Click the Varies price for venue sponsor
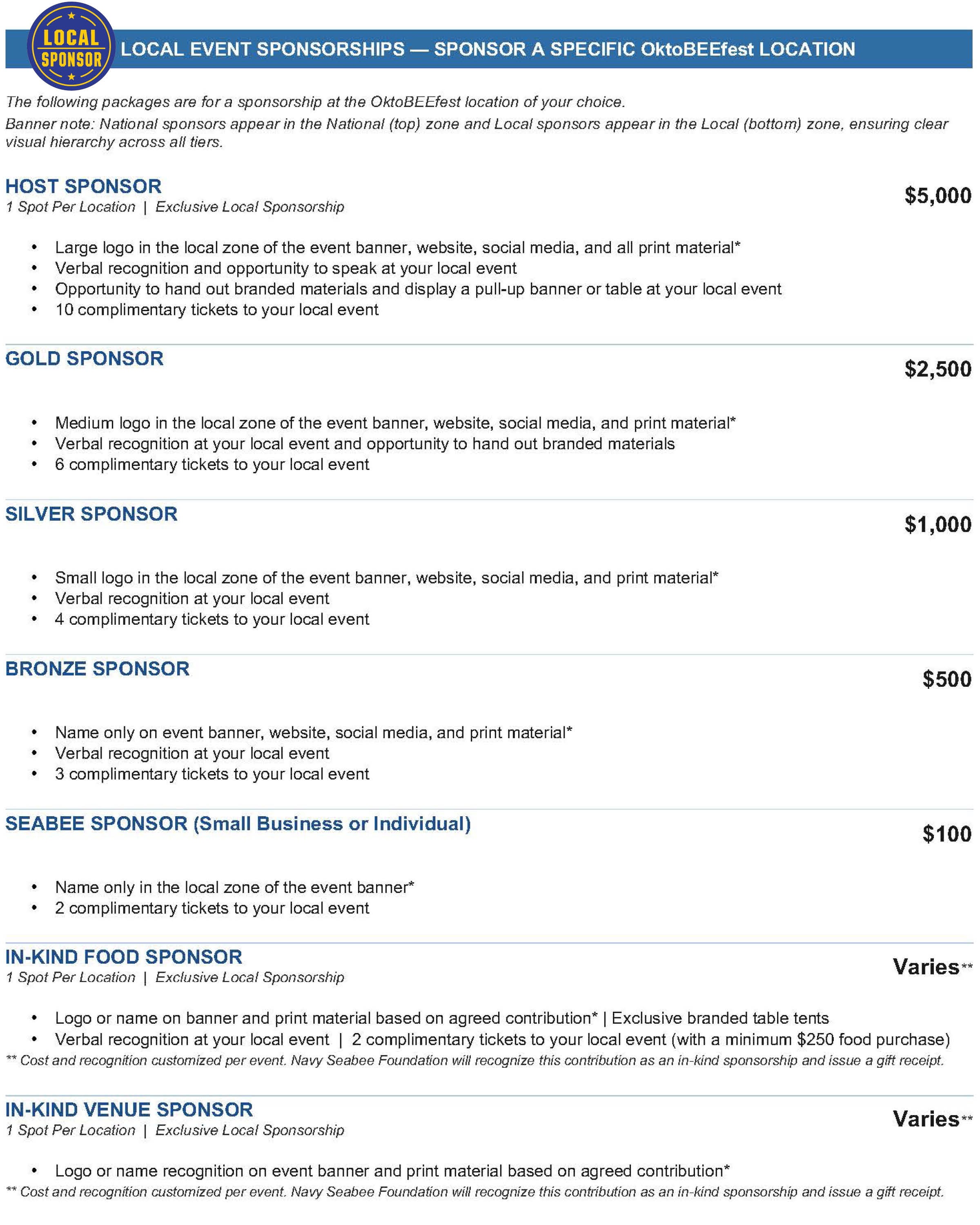This screenshot has width=980, height=1225. click(x=932, y=1119)
